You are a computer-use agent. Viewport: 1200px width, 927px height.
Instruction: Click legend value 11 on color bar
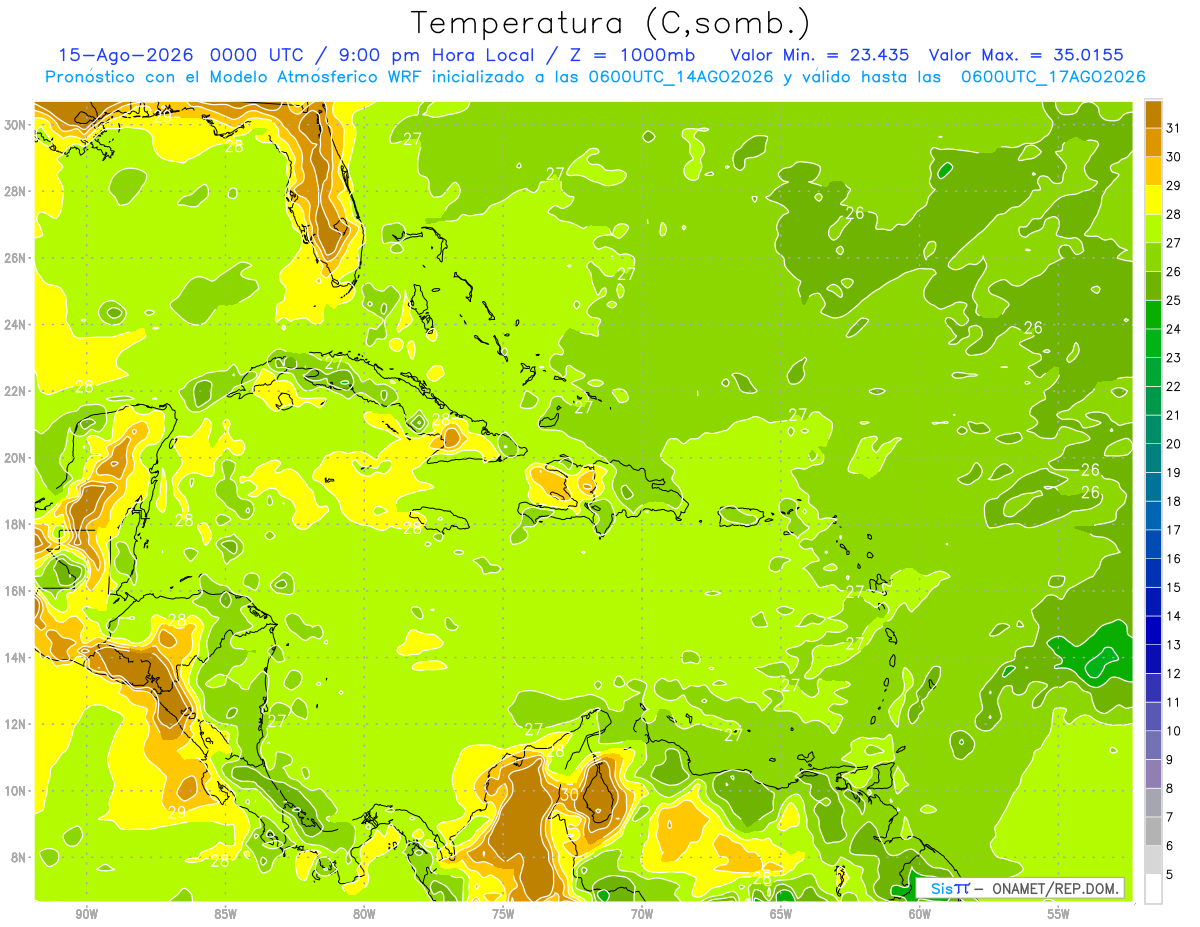click(1174, 703)
